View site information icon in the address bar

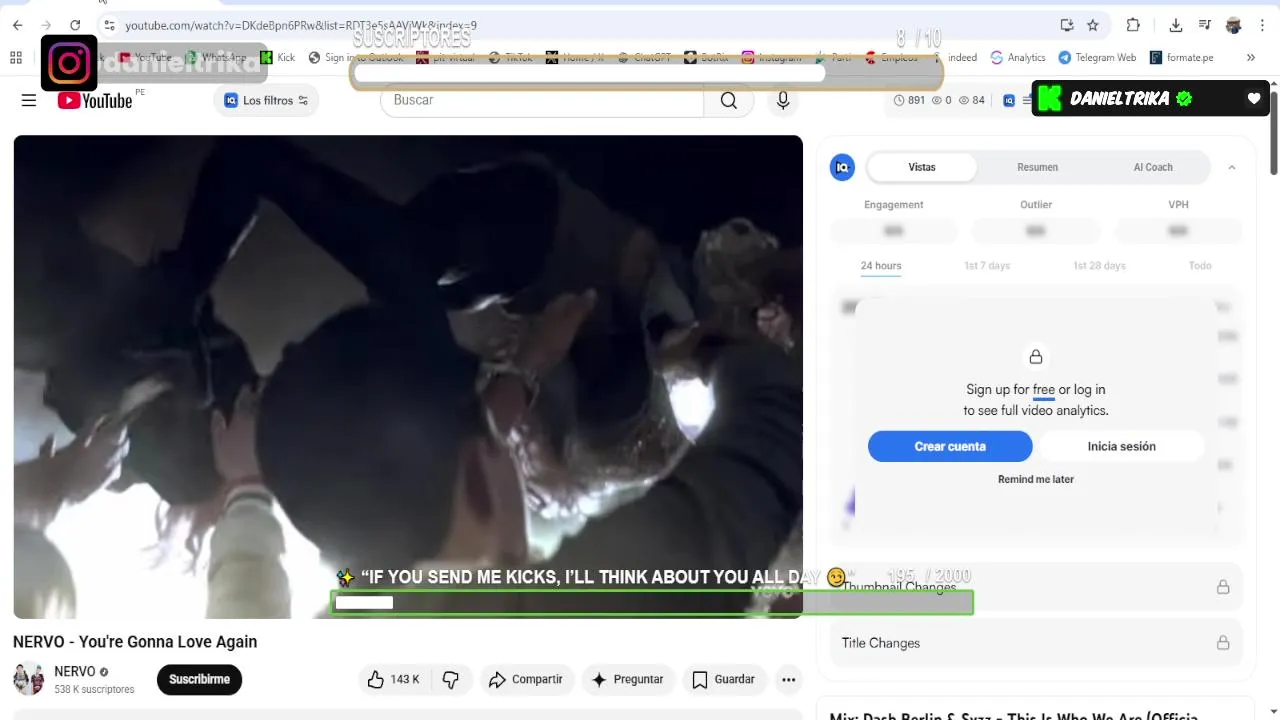[x=109, y=25]
